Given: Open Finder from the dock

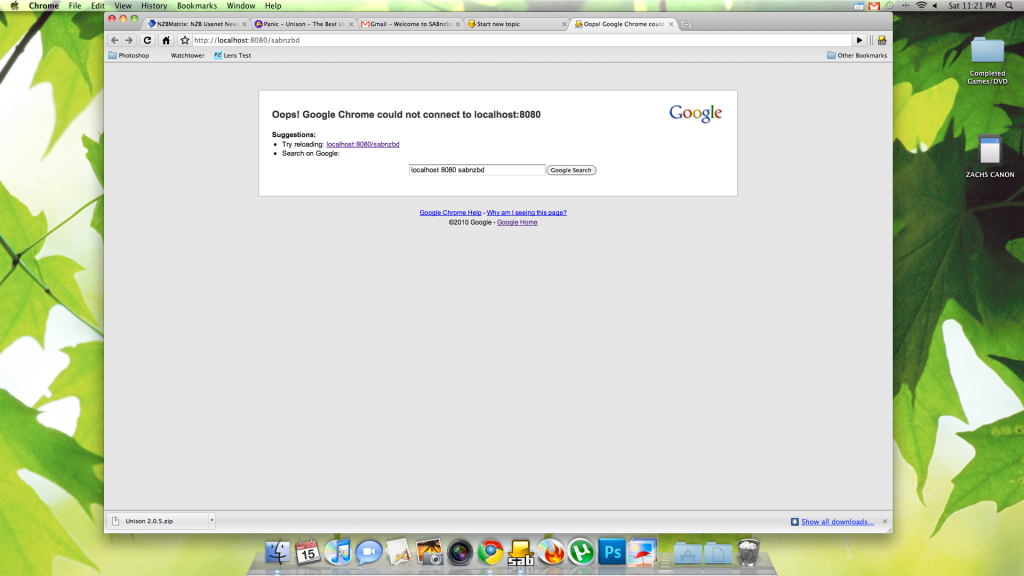Looking at the screenshot, I should 277,552.
